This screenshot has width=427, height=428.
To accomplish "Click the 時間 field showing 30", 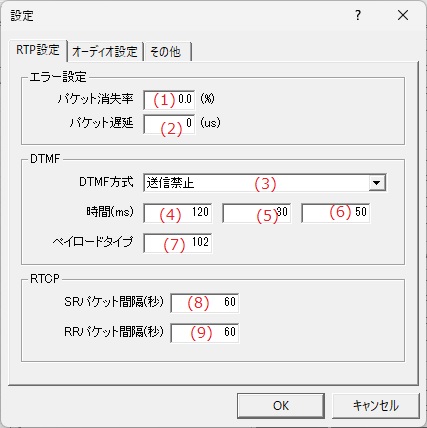I will pos(256,213).
